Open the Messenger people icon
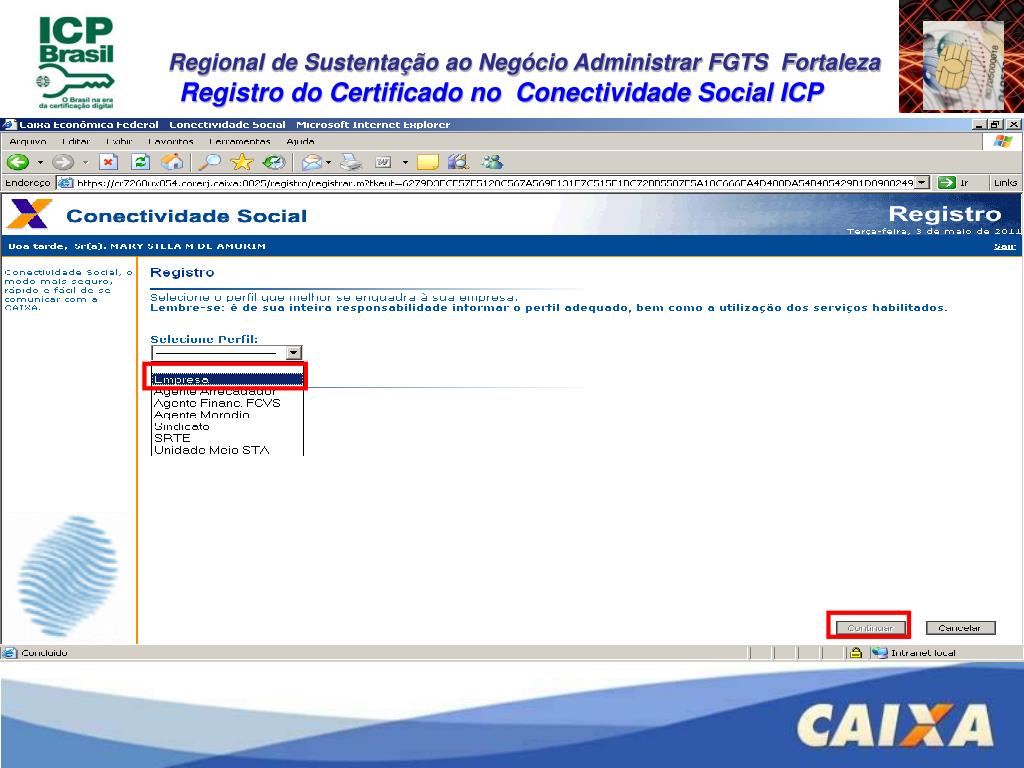 492,162
